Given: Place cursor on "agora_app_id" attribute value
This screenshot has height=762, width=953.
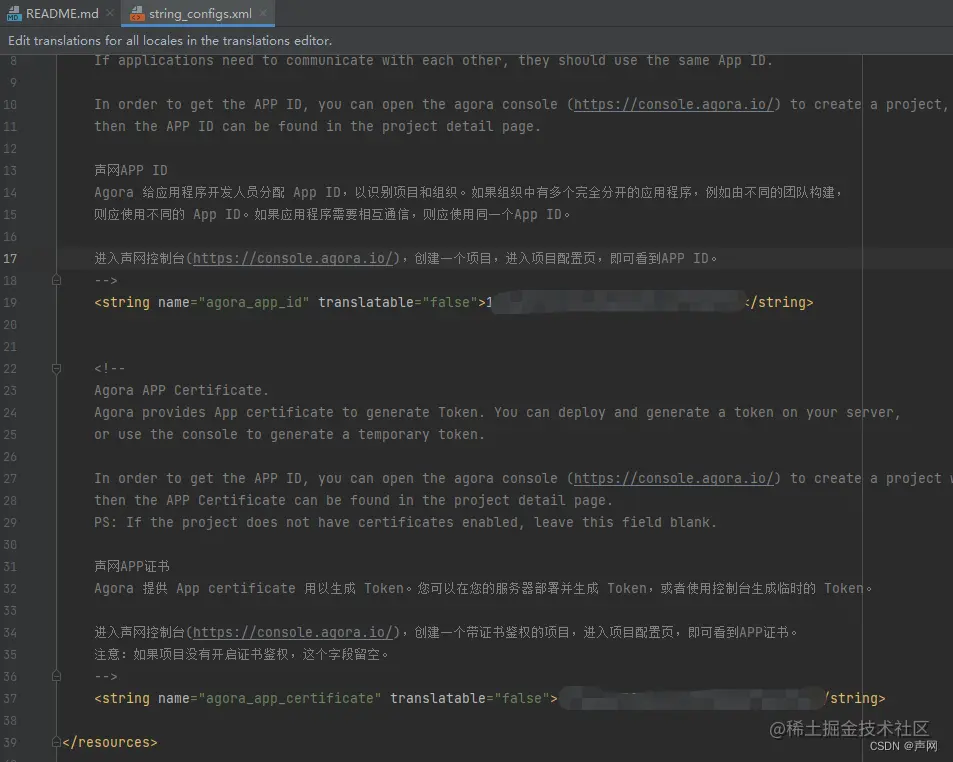Looking at the screenshot, I should point(254,303).
